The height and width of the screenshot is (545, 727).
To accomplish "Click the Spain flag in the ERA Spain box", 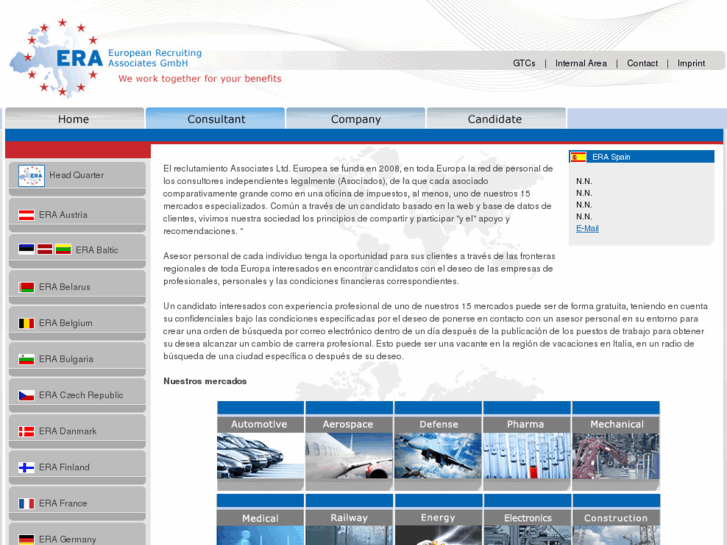I will pyautogui.click(x=578, y=157).
